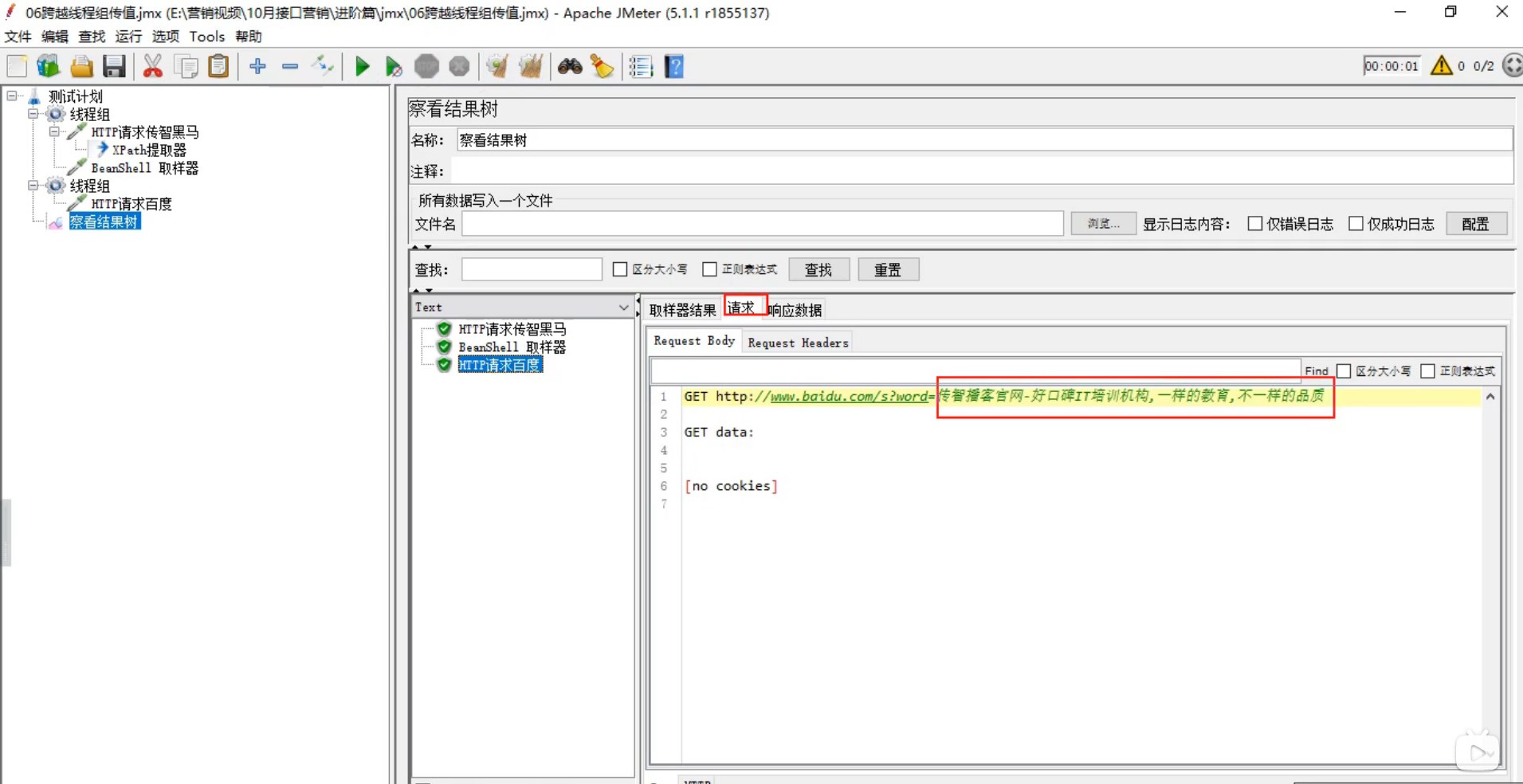Switch to Request Headers tab

point(798,343)
